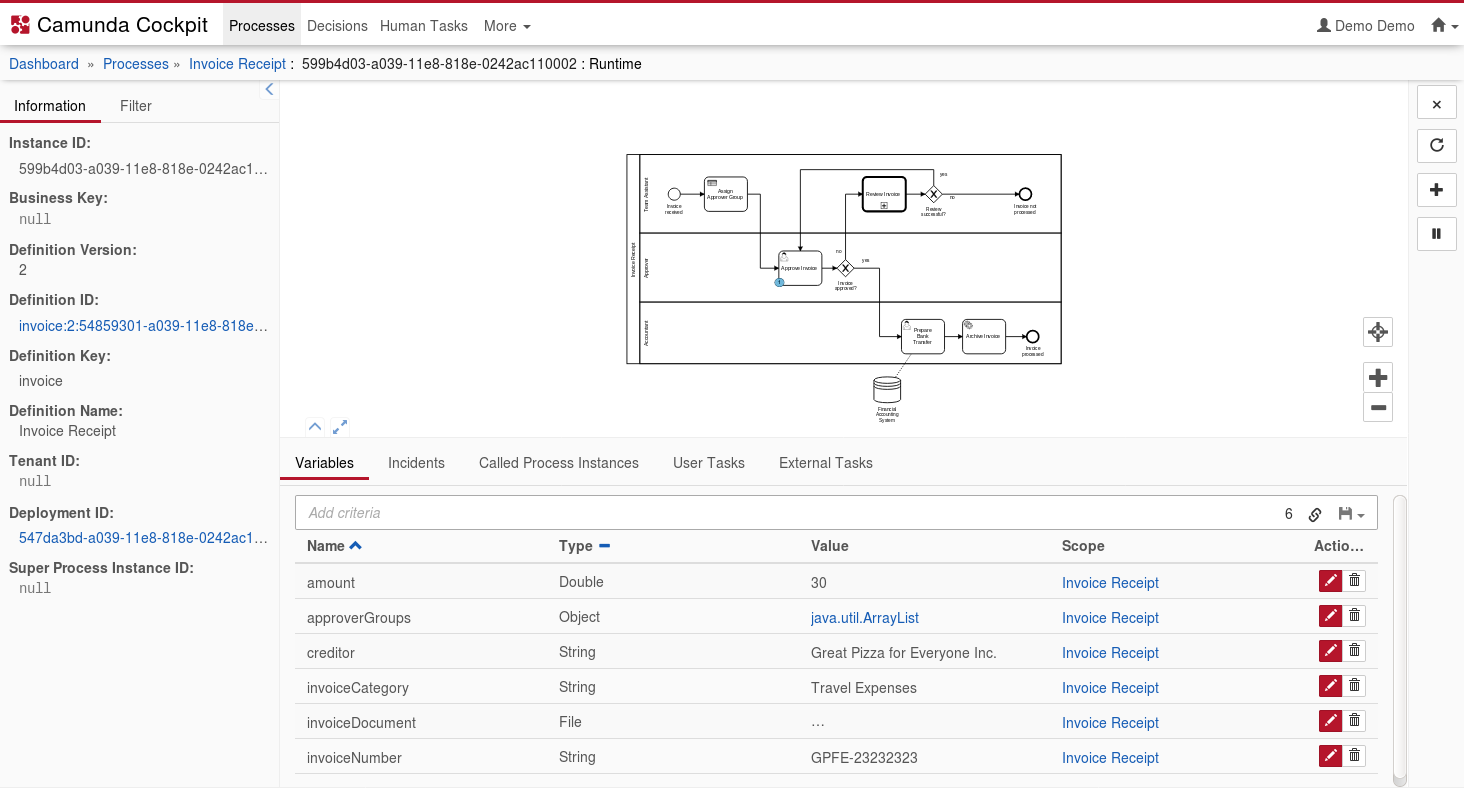Open Invoice Receipt breadcrumb link

[x=238, y=64]
